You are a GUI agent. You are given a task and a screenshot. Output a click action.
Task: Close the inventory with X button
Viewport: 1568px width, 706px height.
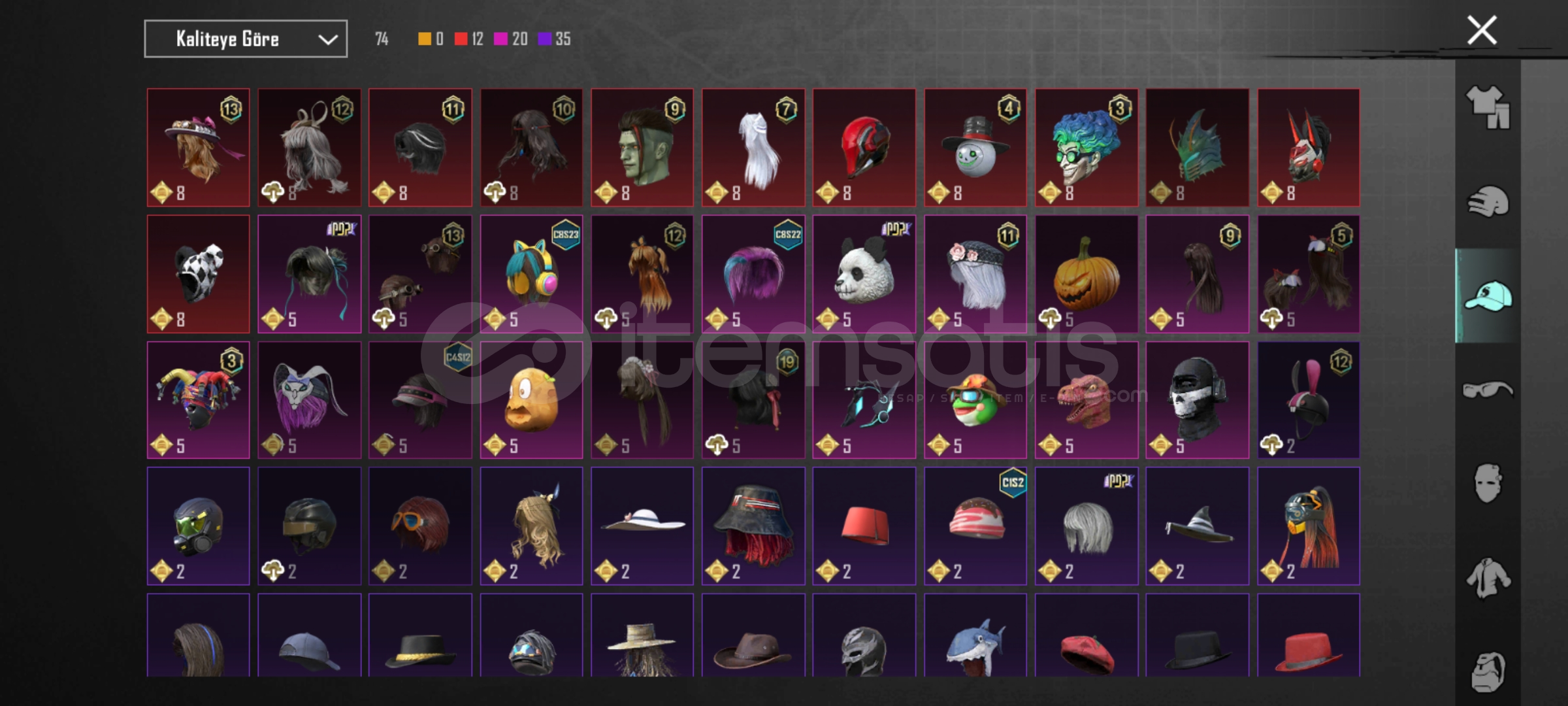(1482, 31)
